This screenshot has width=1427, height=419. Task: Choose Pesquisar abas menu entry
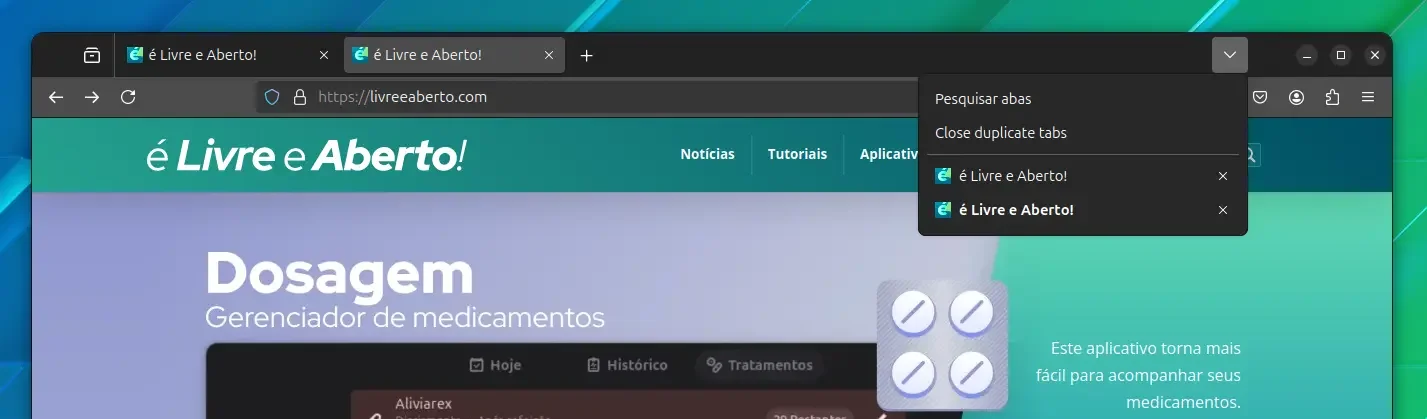coord(1083,99)
